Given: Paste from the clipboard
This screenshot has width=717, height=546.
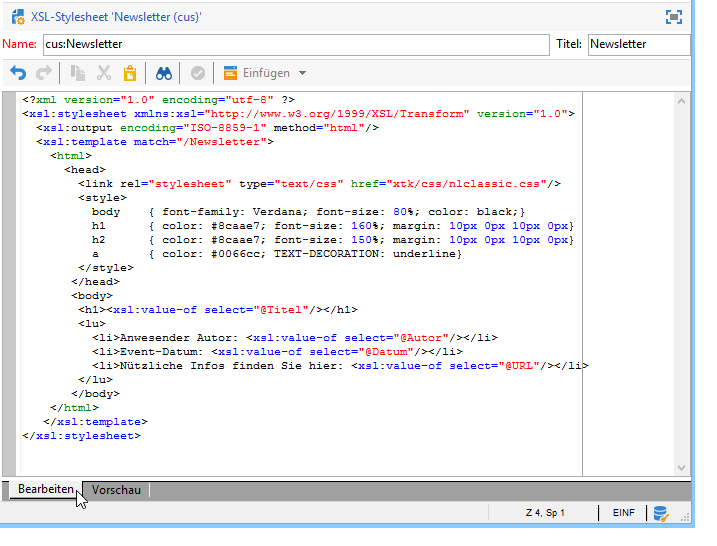Looking at the screenshot, I should [x=130, y=73].
